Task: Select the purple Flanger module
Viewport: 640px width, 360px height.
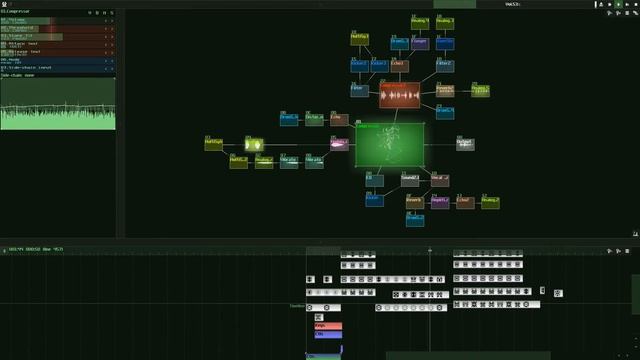Action: 420,44
